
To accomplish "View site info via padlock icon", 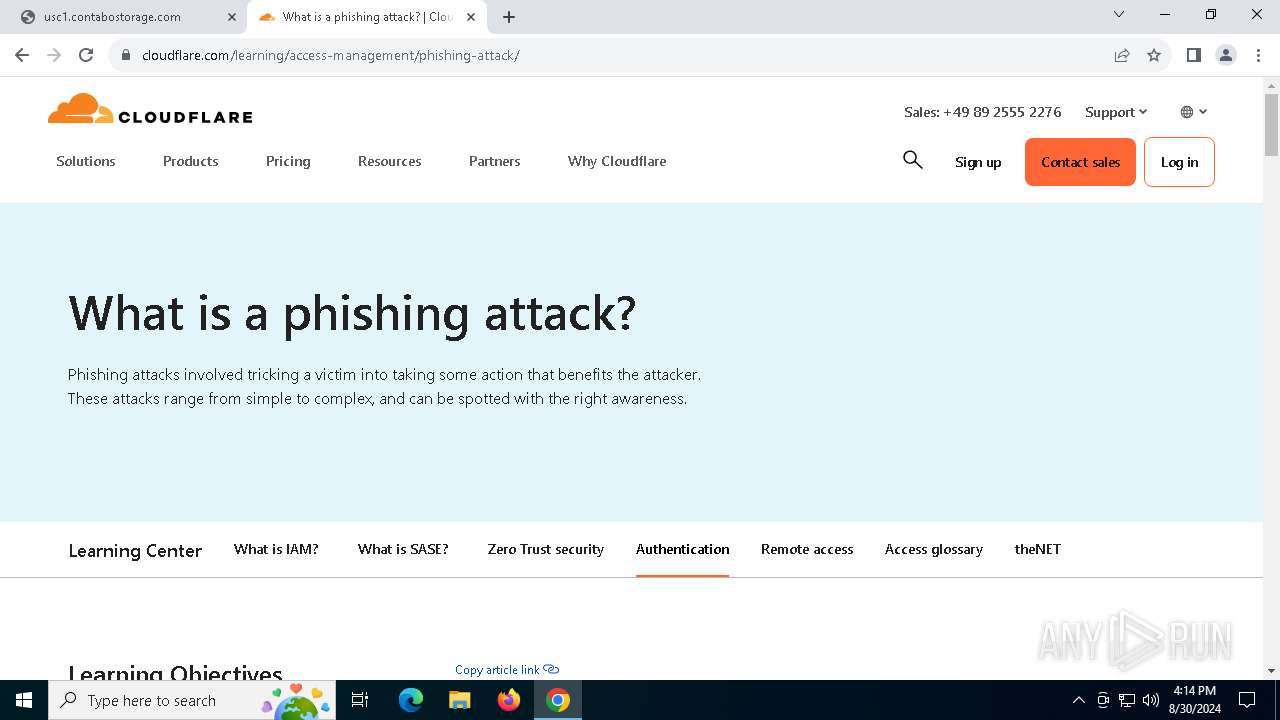I will [125, 55].
